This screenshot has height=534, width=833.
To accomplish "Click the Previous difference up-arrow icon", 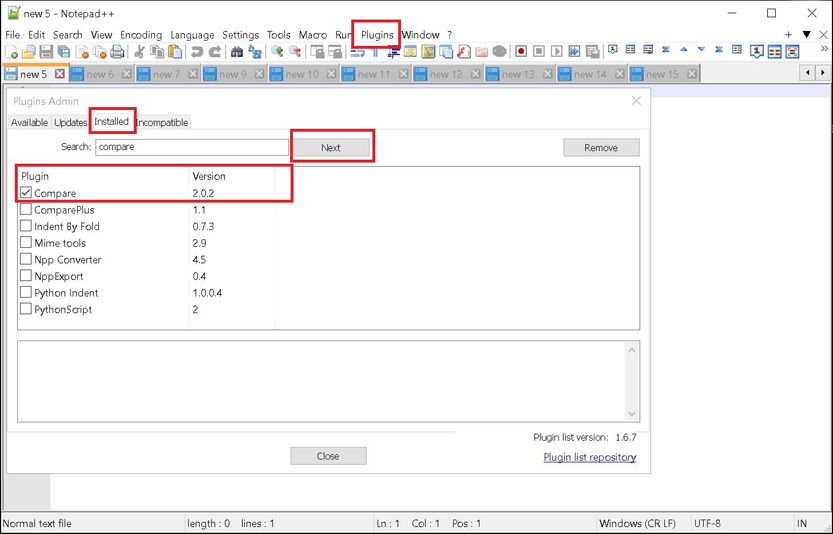I will click(x=684, y=49).
